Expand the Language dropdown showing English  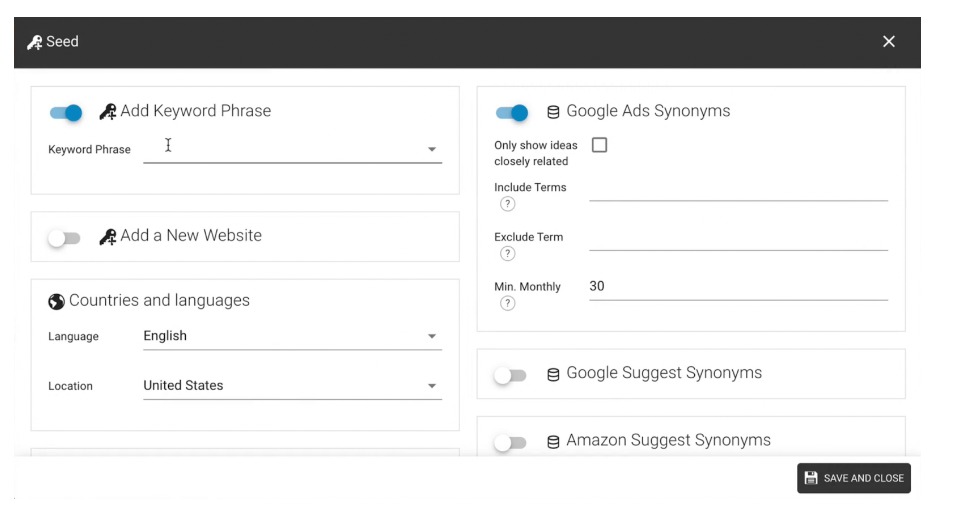[x=431, y=337]
